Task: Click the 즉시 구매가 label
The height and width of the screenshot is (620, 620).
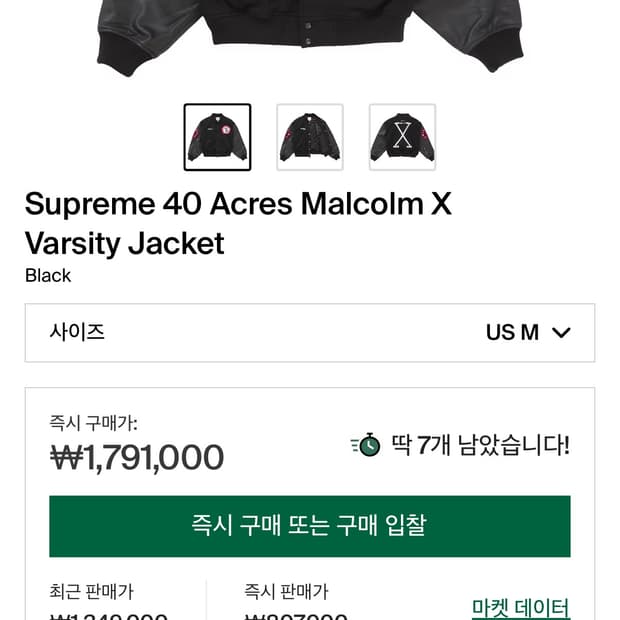Action: click(94, 422)
